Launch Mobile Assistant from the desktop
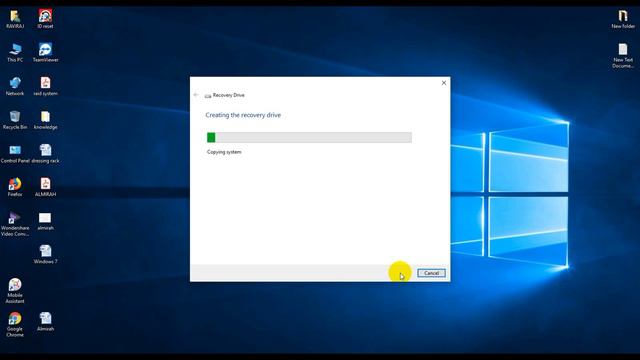640x360 pixels. point(15,291)
